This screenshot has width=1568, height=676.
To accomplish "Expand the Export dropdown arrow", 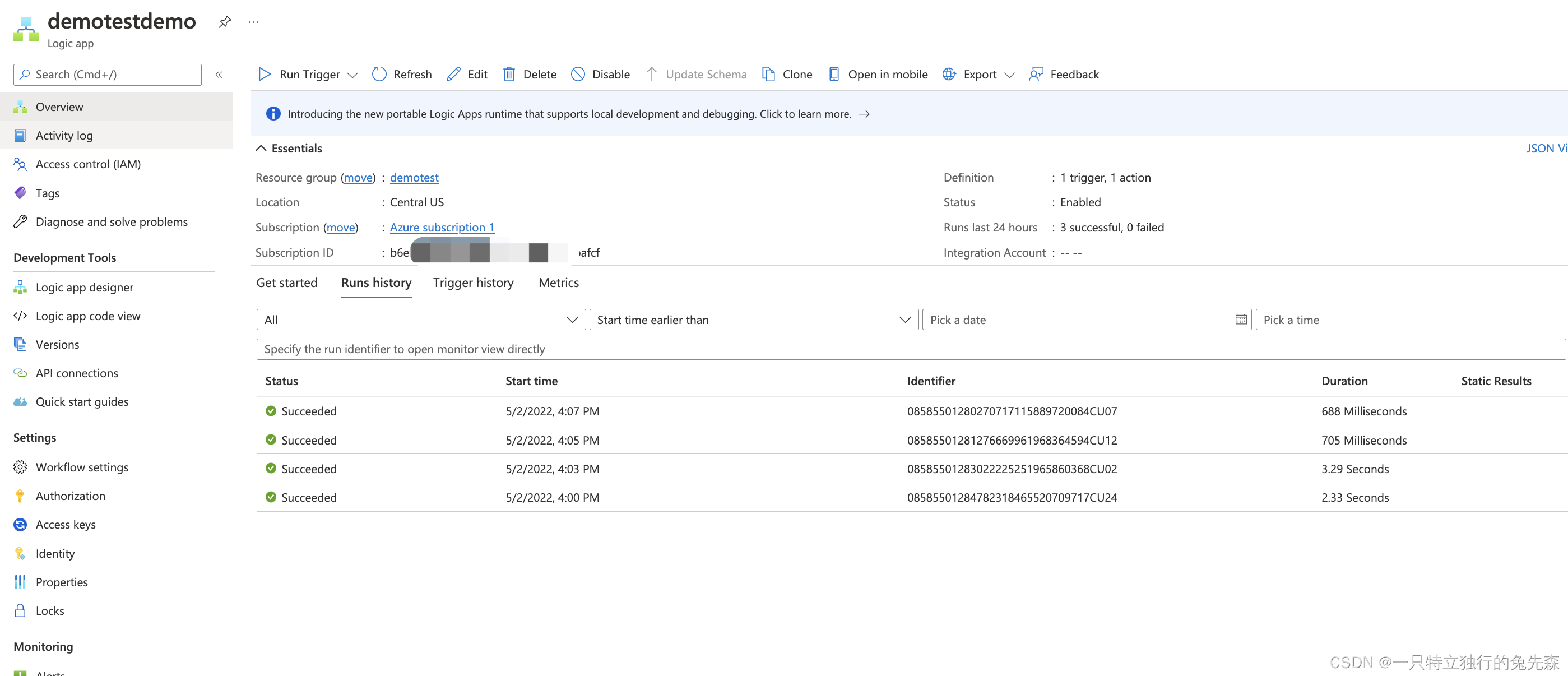I will coord(1010,75).
